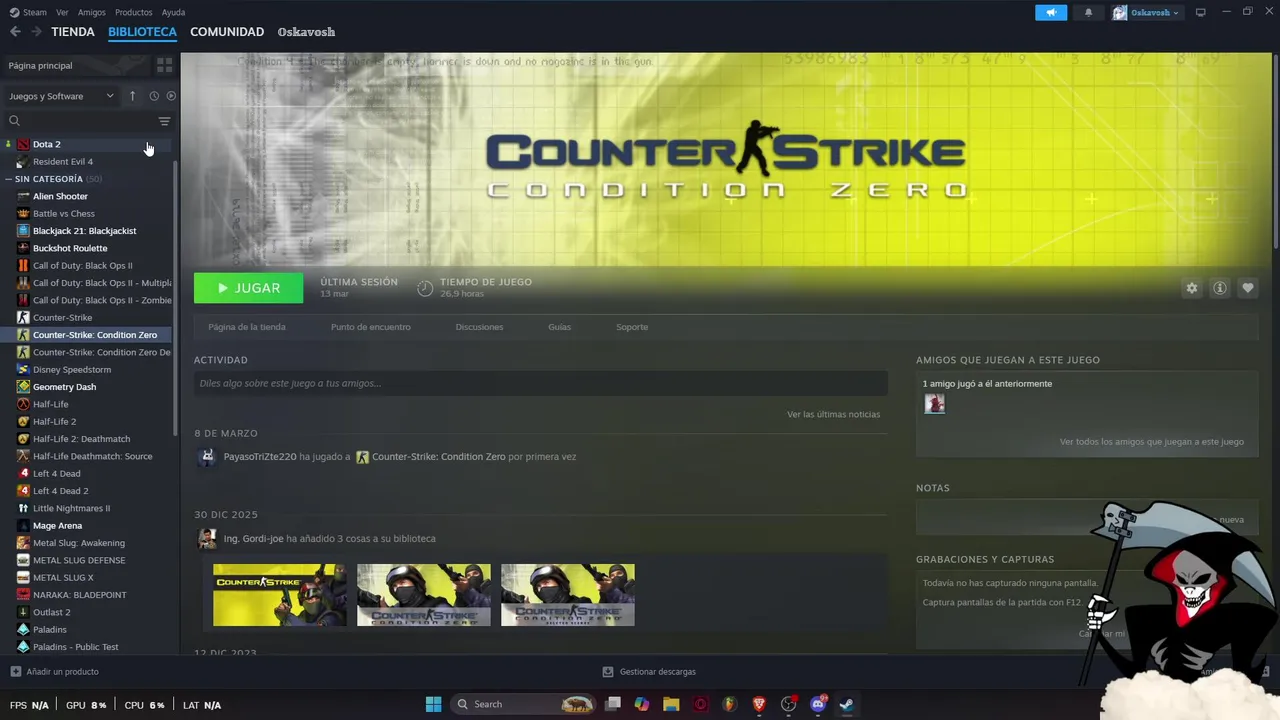
Task: Open game settings gear icon
Action: coord(1192,288)
